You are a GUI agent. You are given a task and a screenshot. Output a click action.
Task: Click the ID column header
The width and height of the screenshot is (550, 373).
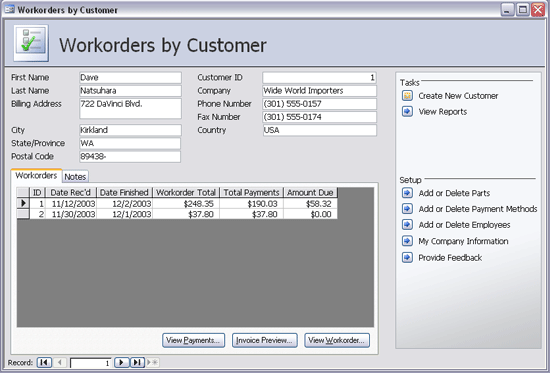point(38,192)
